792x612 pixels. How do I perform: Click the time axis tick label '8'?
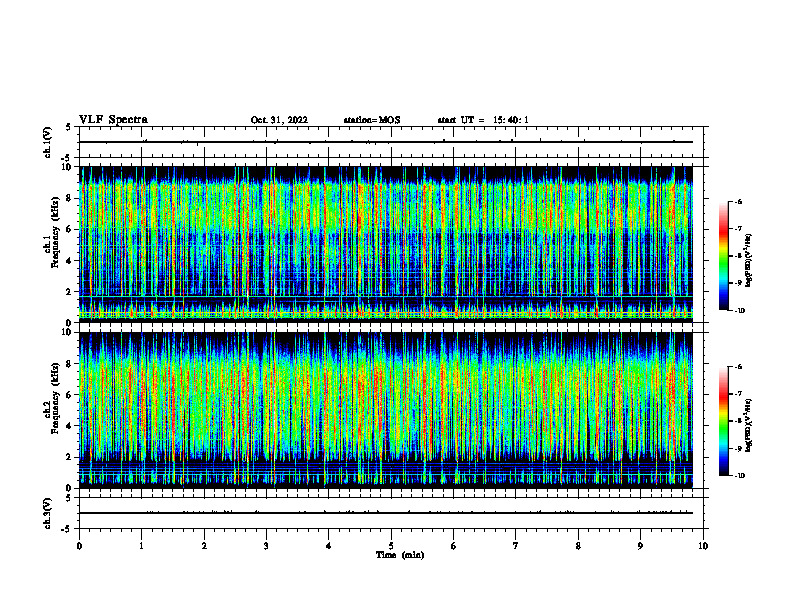tap(578, 546)
